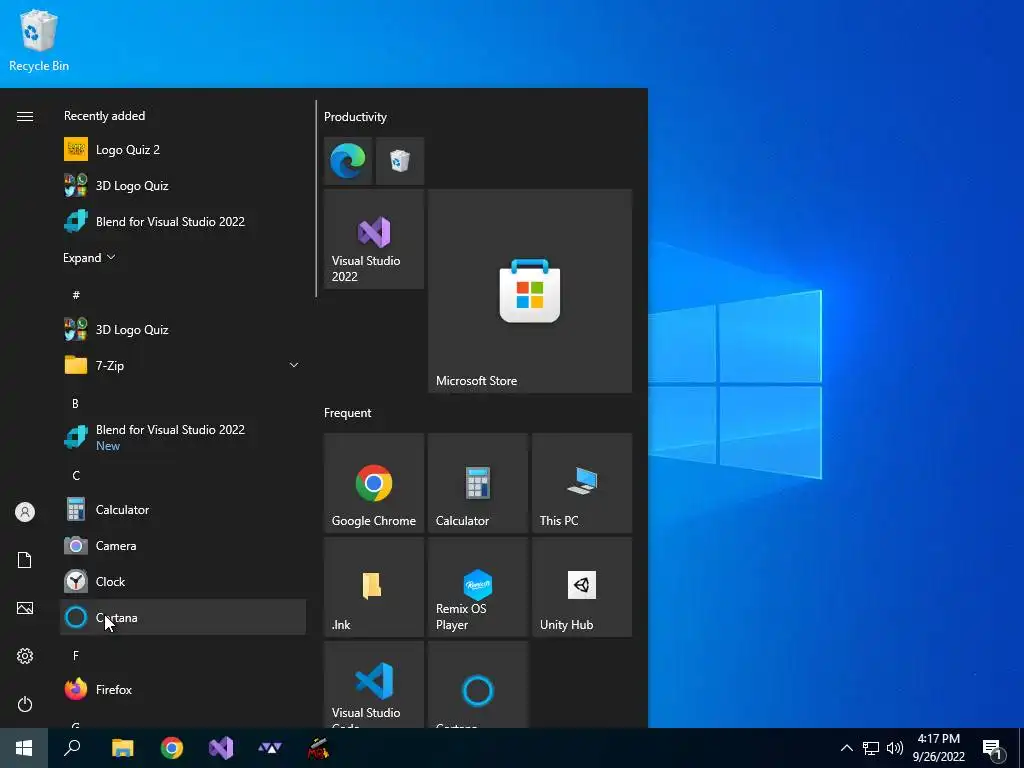Open the Clock app

(183, 581)
